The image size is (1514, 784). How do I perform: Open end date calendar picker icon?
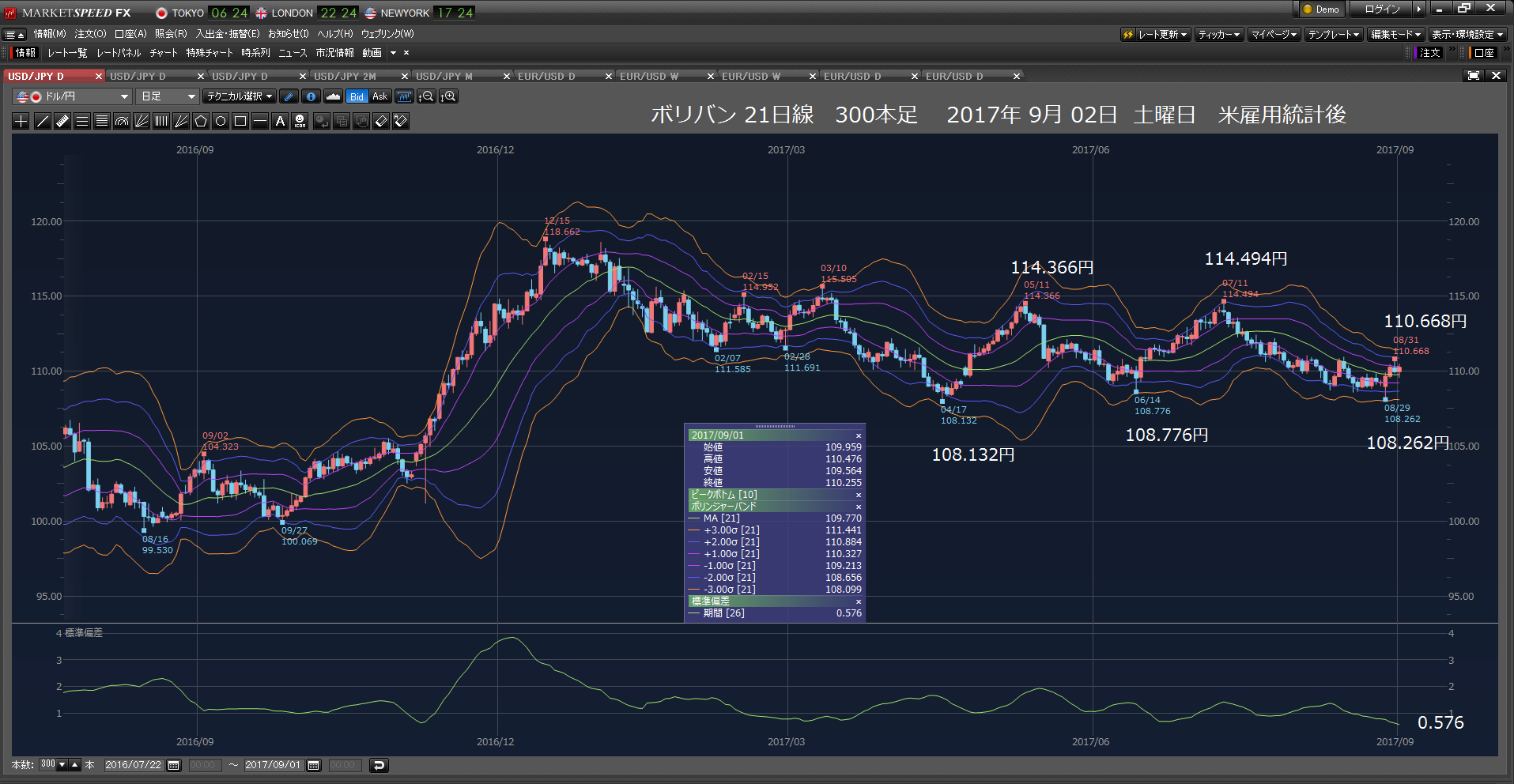314,765
